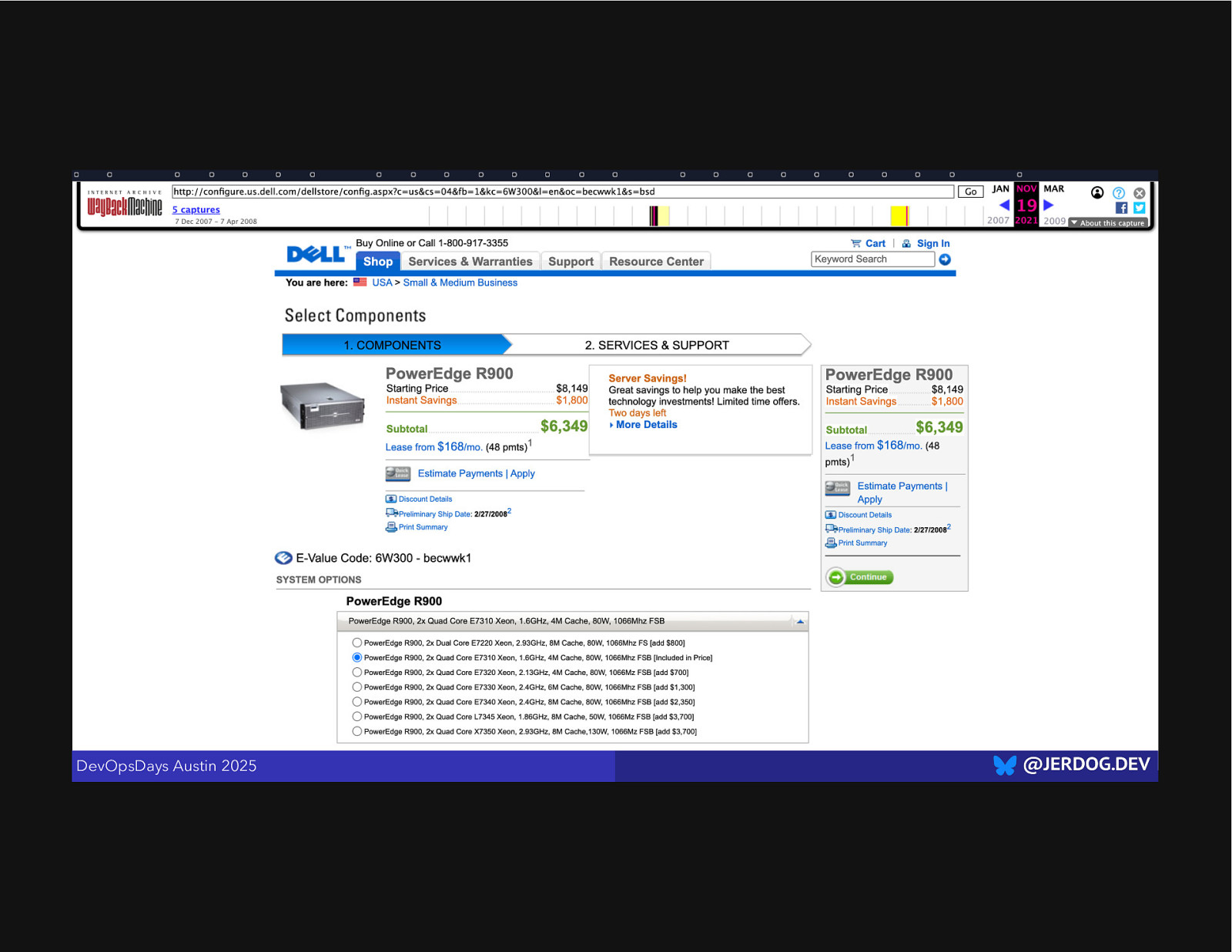Viewport: 1232px width, 952px height.
Task: Select Quad Core E7310 Xeon option
Action: [x=357, y=657]
